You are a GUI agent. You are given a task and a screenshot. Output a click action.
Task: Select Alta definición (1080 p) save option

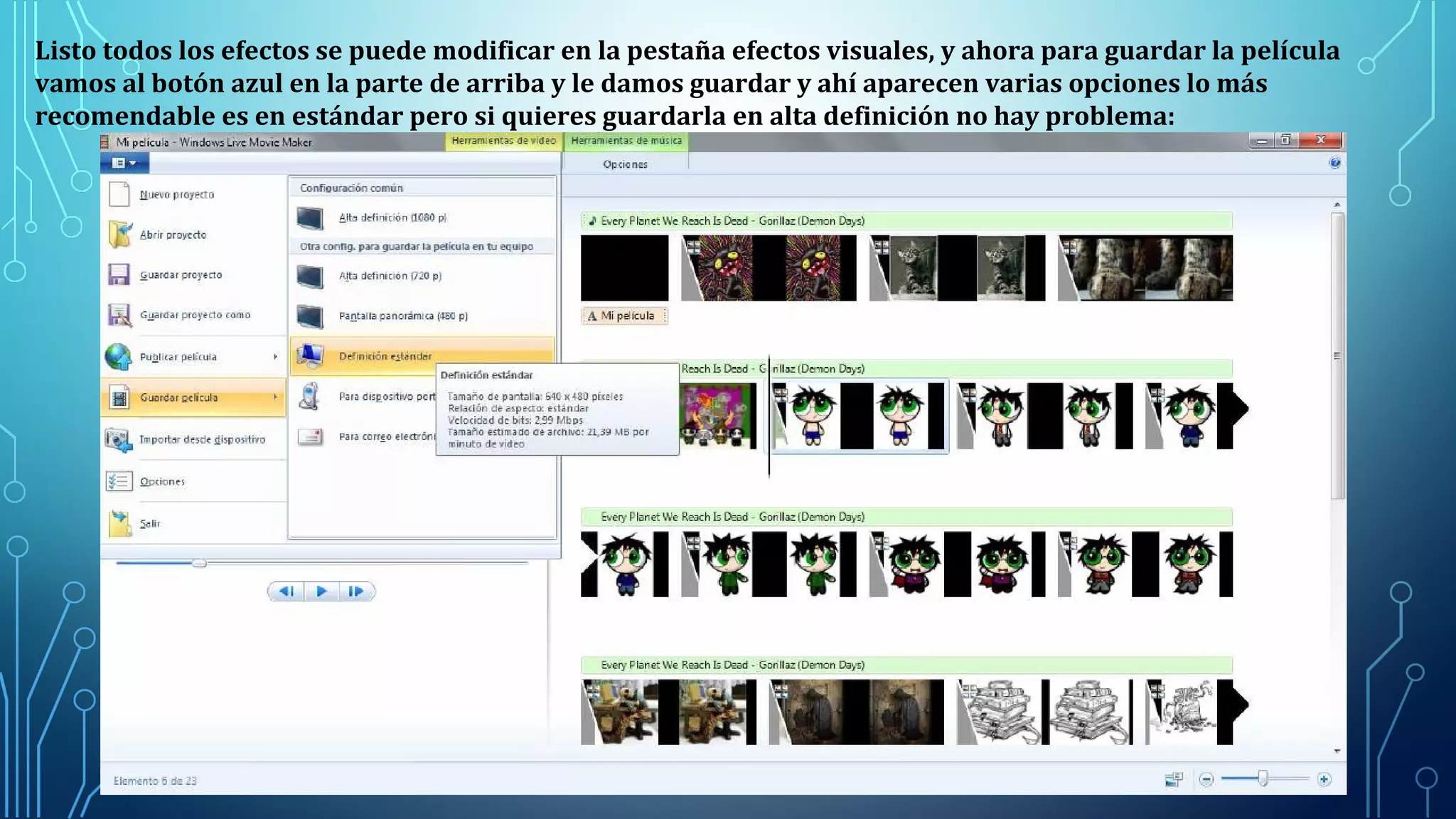tap(422, 218)
